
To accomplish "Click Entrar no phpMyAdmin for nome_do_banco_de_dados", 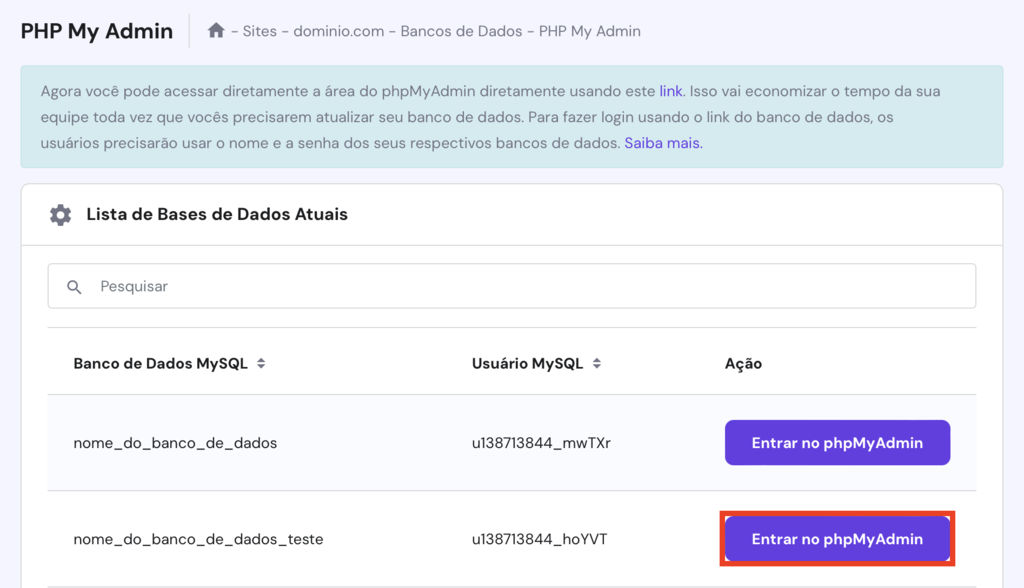I will [837, 442].
